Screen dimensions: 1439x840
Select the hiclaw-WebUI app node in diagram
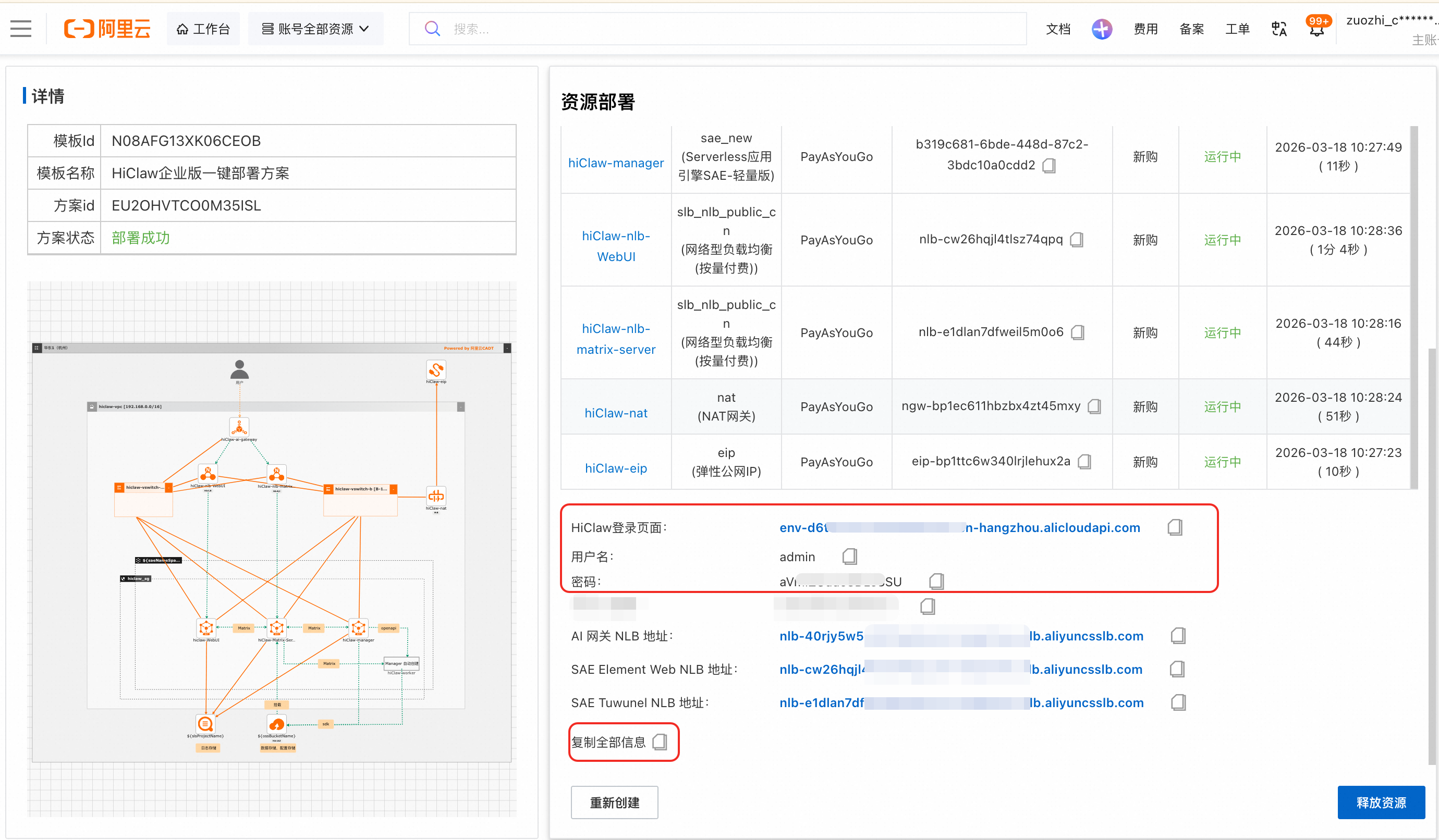point(206,628)
